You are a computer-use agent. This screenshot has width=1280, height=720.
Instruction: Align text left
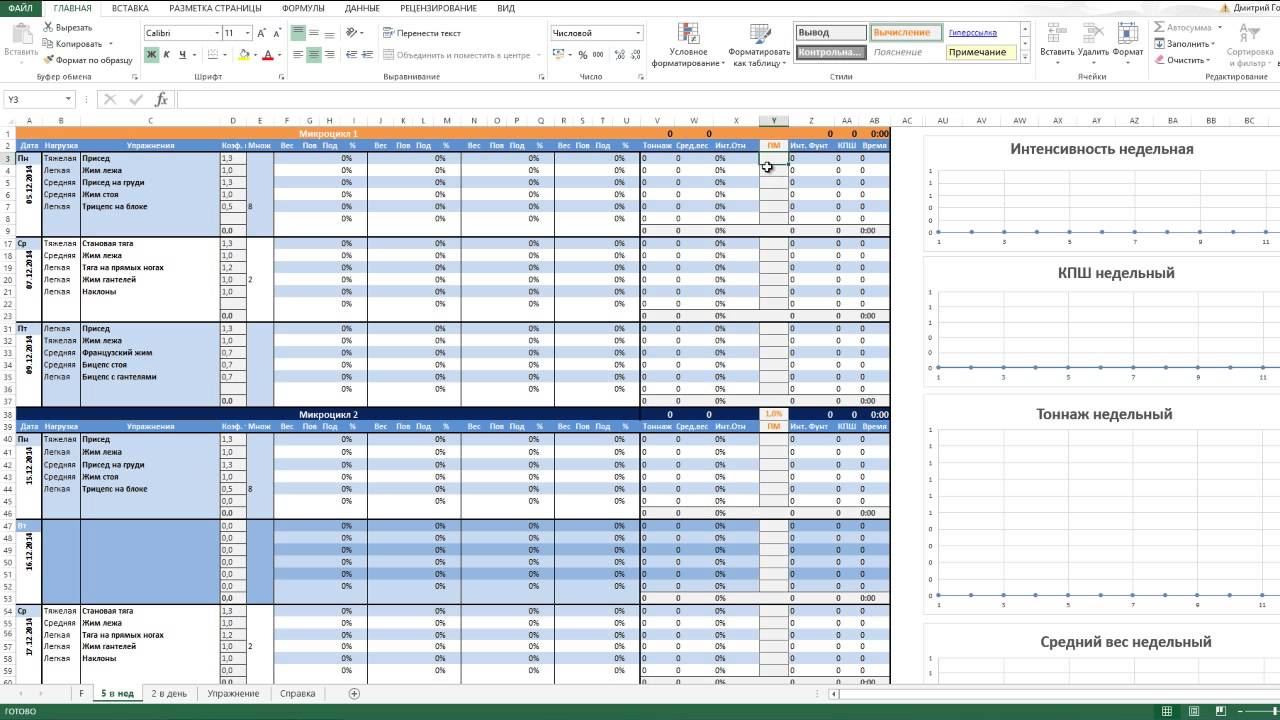click(298, 55)
